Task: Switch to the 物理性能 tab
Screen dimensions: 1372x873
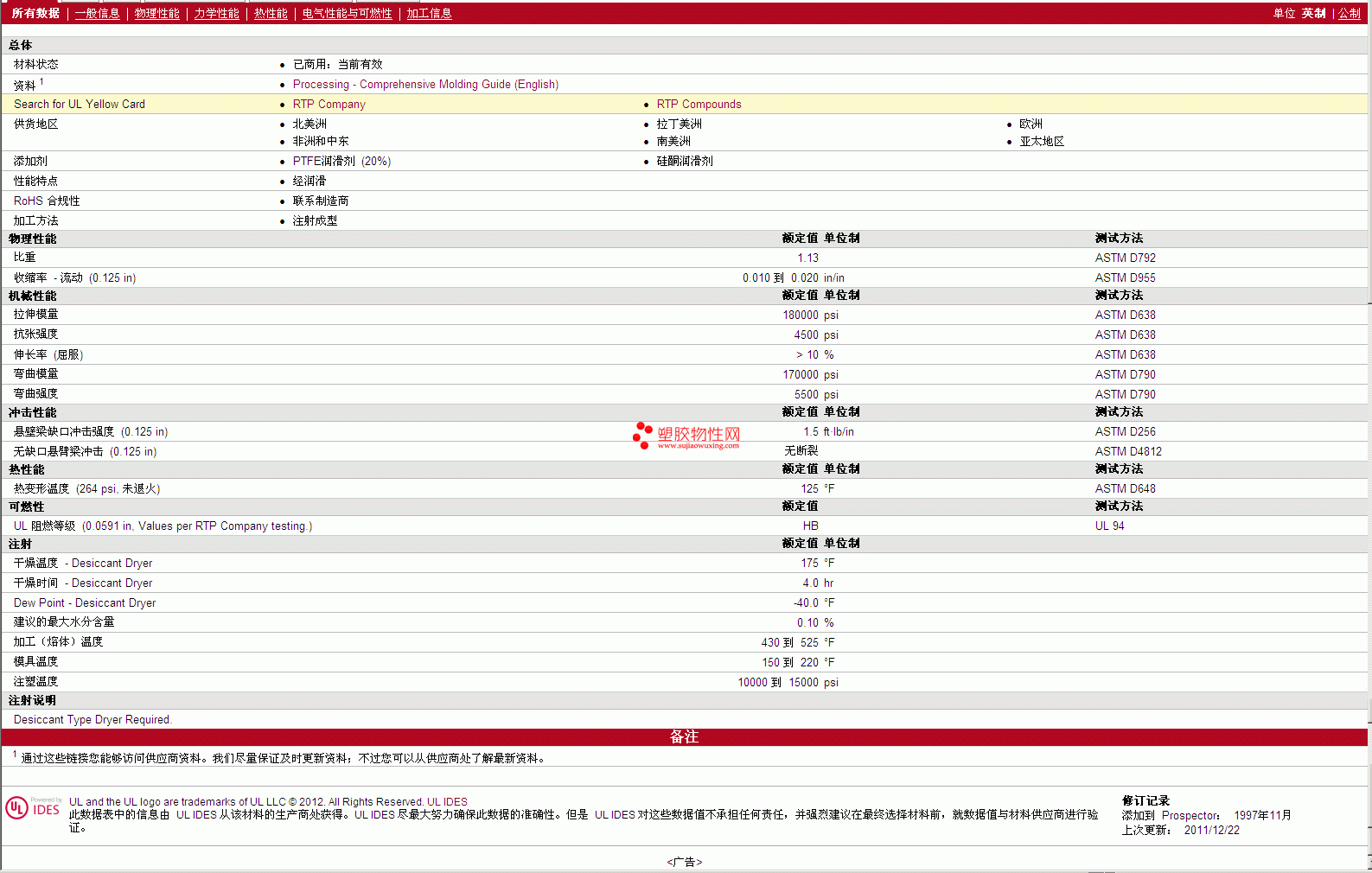Action: 156,13
